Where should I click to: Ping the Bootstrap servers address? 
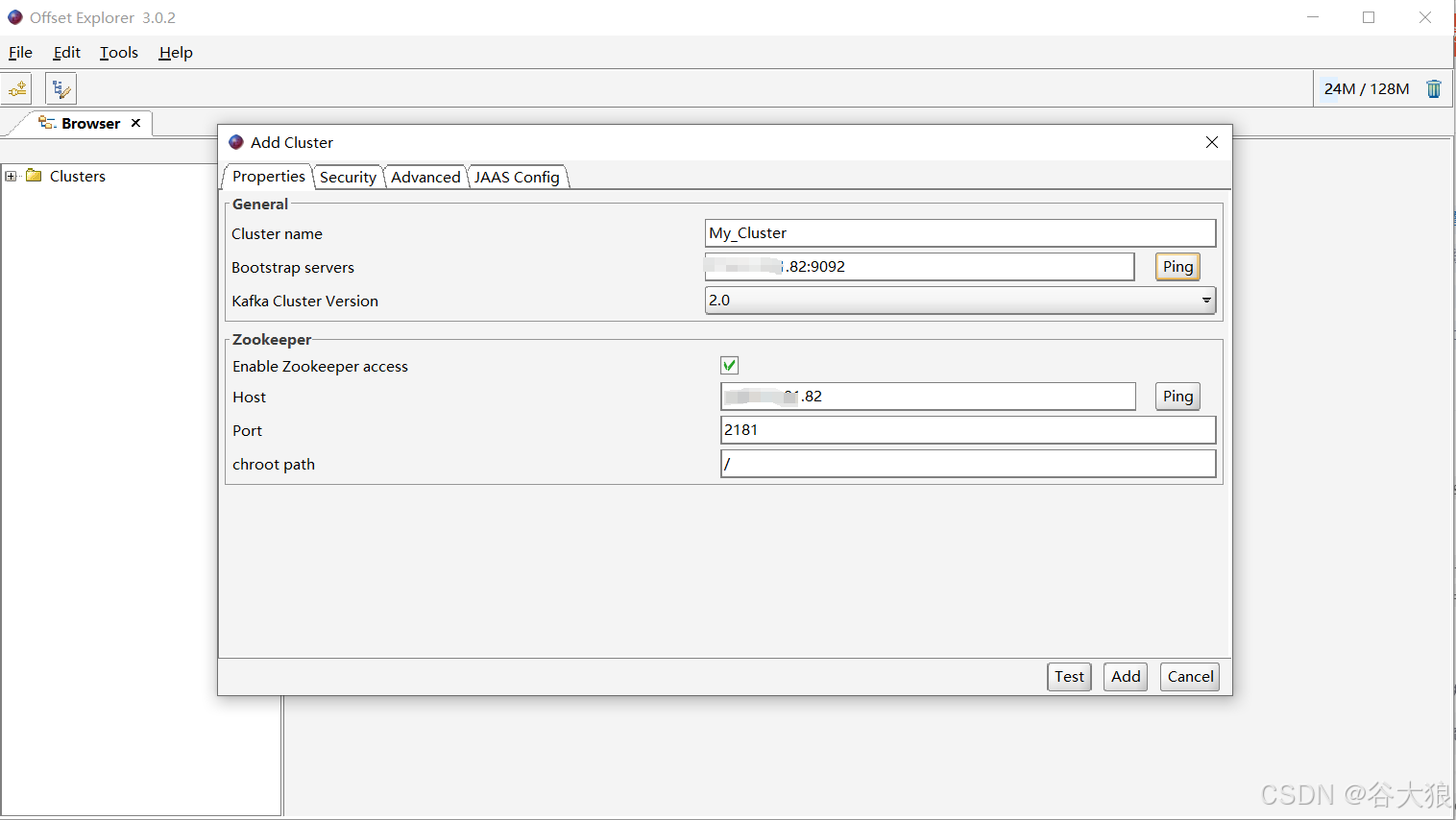click(1177, 267)
